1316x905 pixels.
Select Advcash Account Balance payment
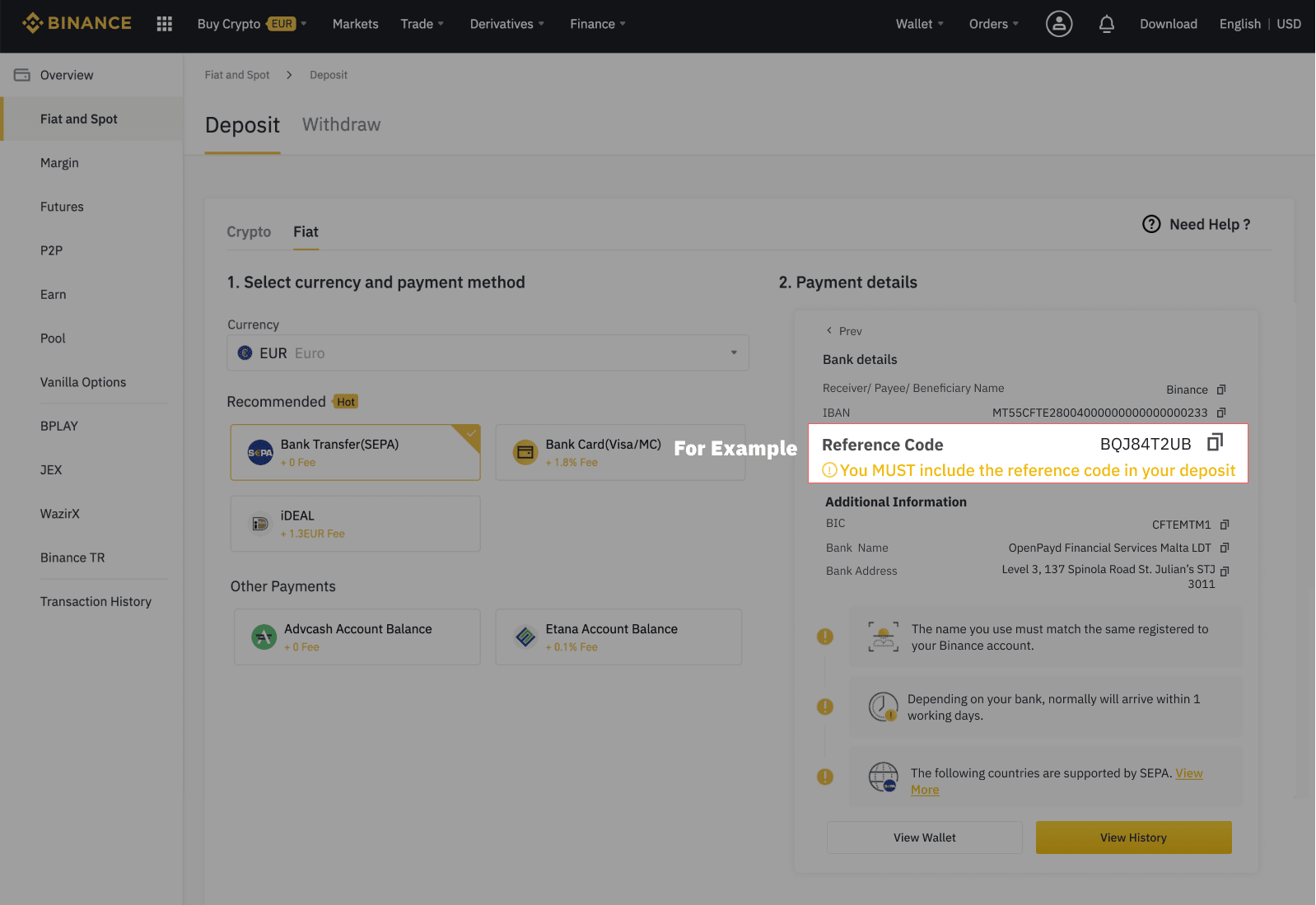coord(357,637)
